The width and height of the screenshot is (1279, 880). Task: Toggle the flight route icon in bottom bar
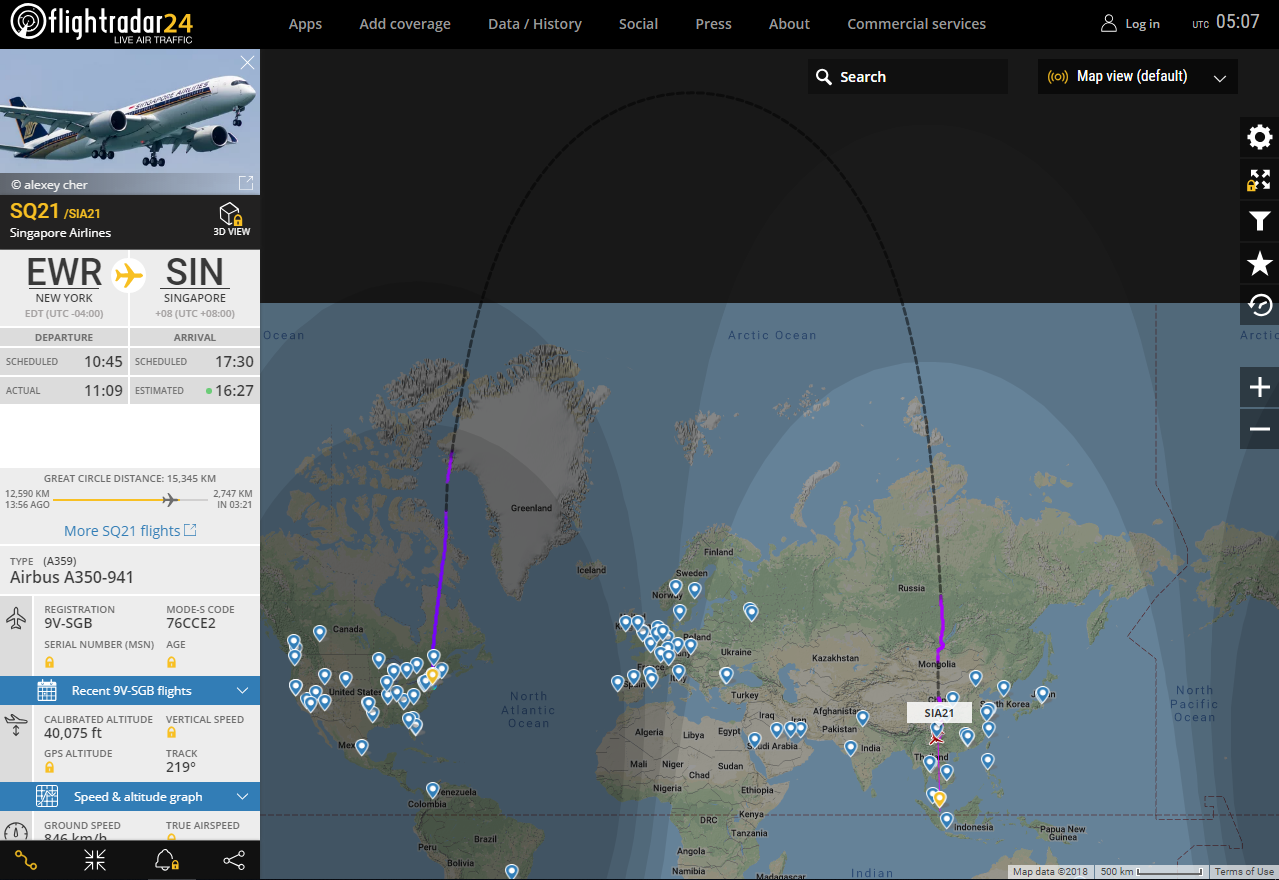[26, 860]
